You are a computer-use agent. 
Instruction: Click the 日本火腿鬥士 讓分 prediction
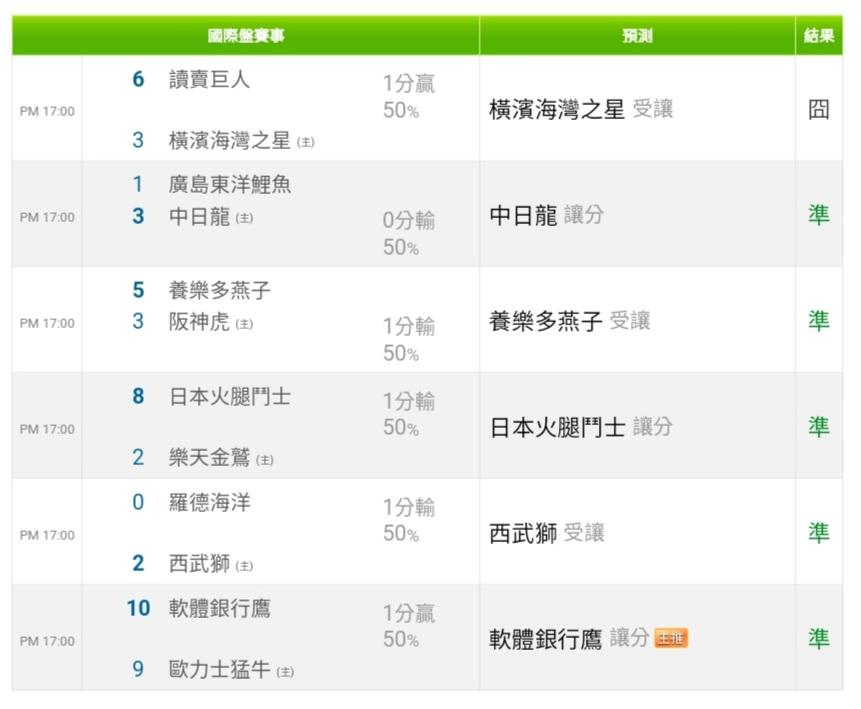click(581, 427)
